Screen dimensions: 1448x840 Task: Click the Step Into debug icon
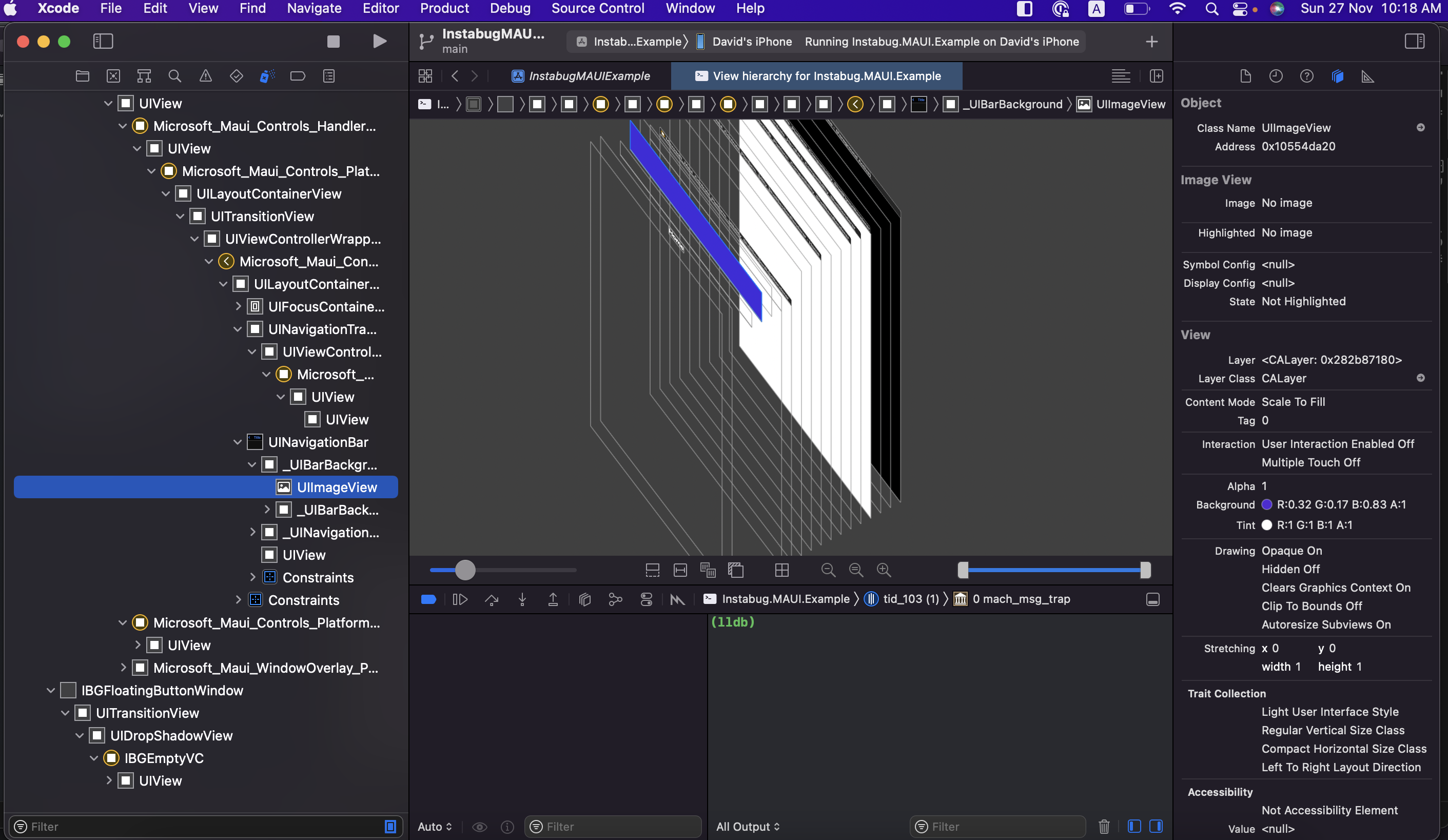522,599
